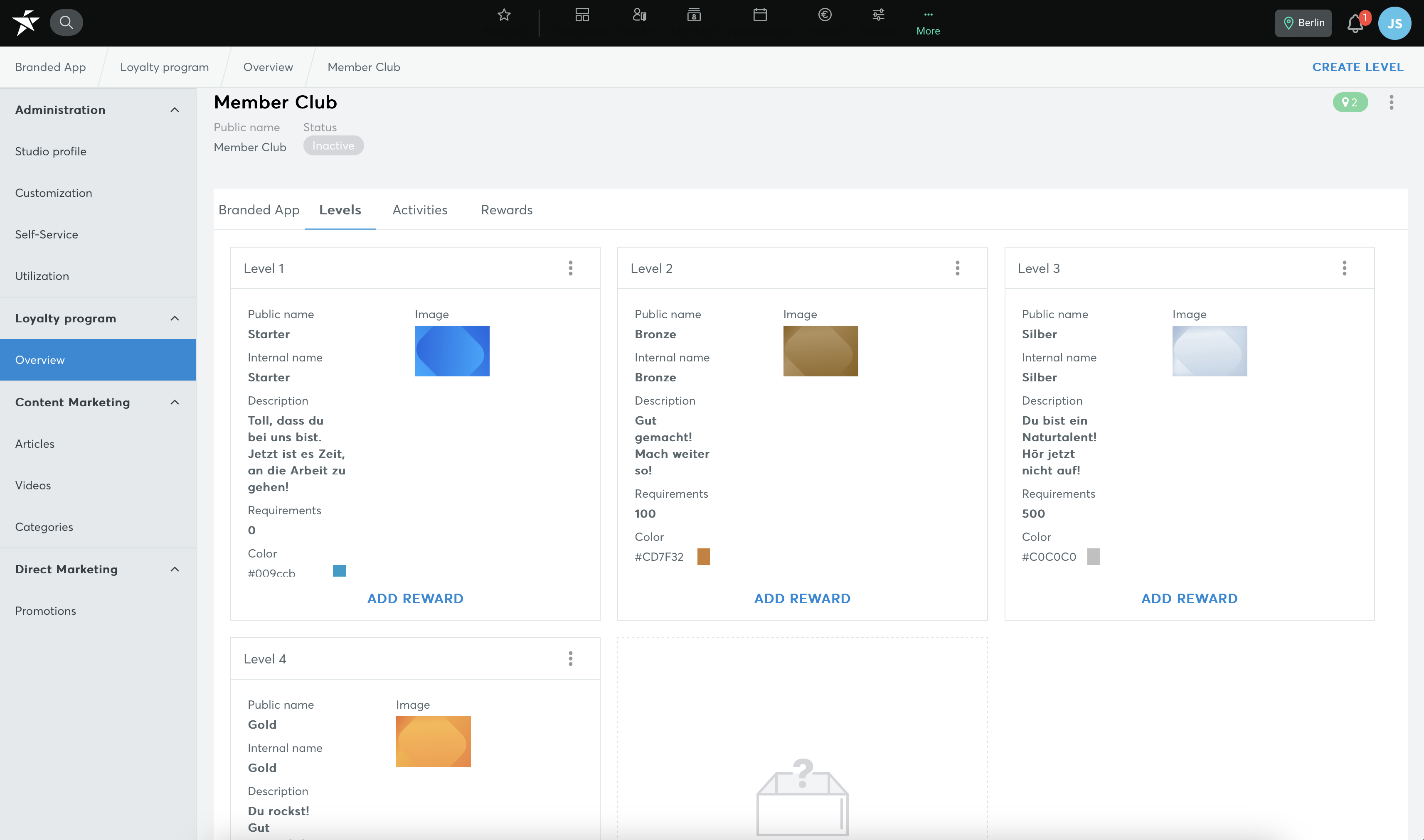Image resolution: width=1424 pixels, height=840 pixels.
Task: Click the Starter level image thumbnail
Action: (x=452, y=351)
